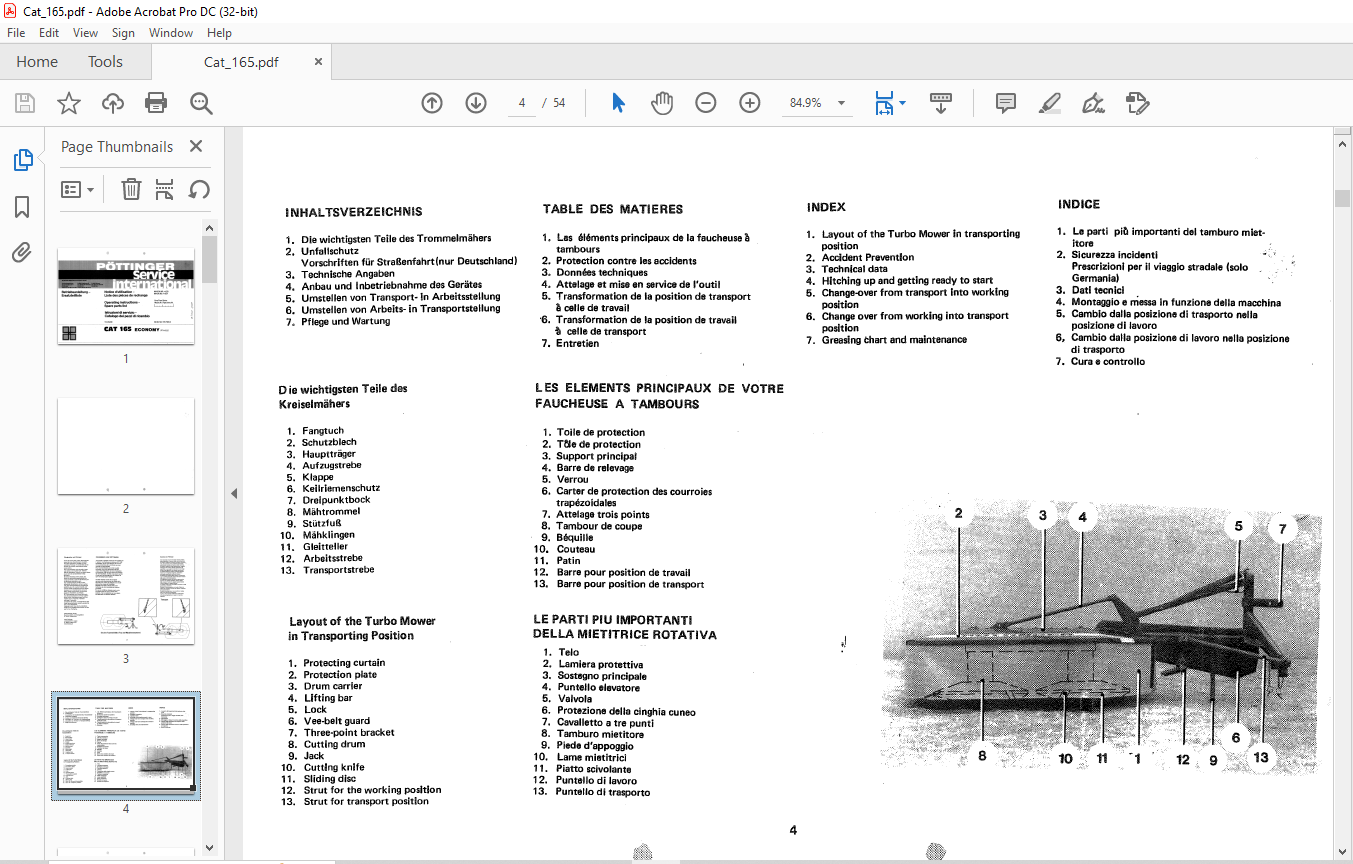The height and width of the screenshot is (864, 1353).
Task: Close the Cat_165.pdf tab
Action: [319, 61]
